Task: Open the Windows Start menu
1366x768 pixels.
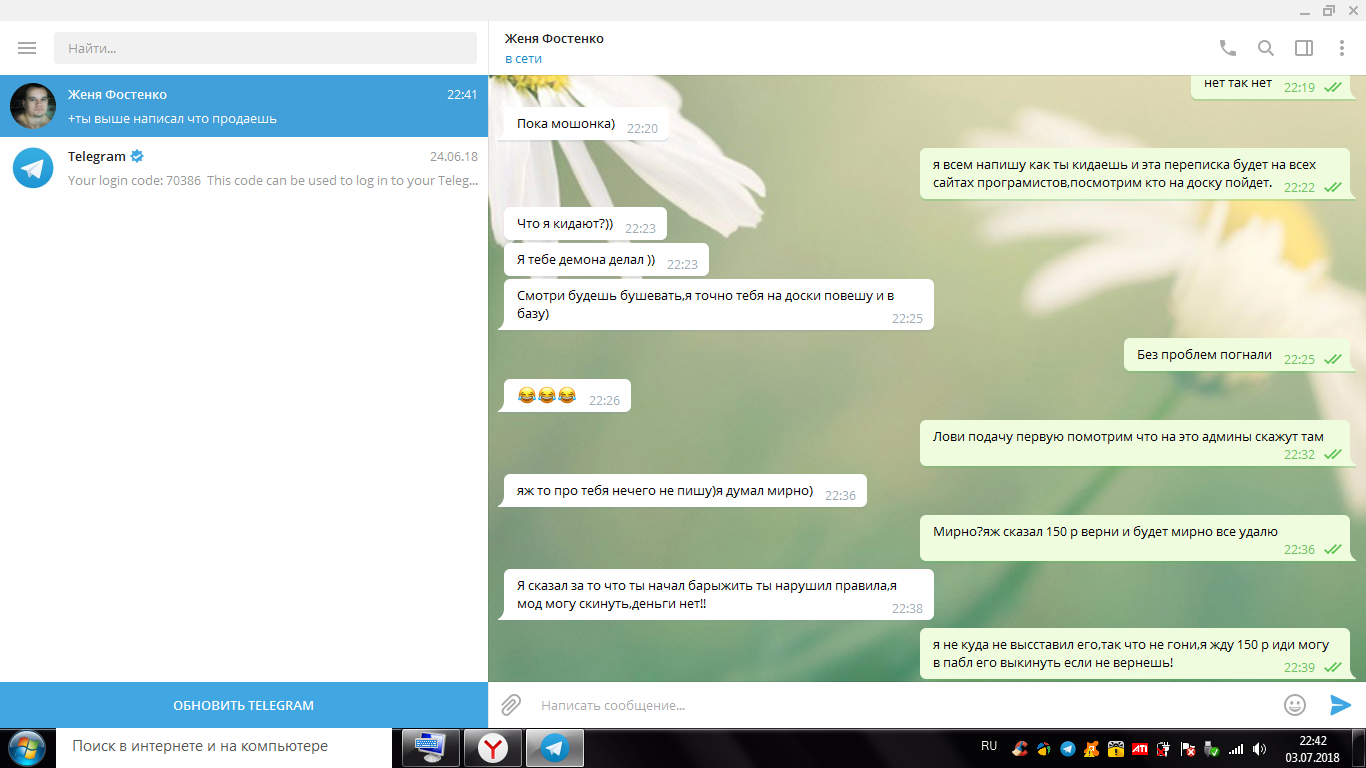Action: tap(27, 747)
